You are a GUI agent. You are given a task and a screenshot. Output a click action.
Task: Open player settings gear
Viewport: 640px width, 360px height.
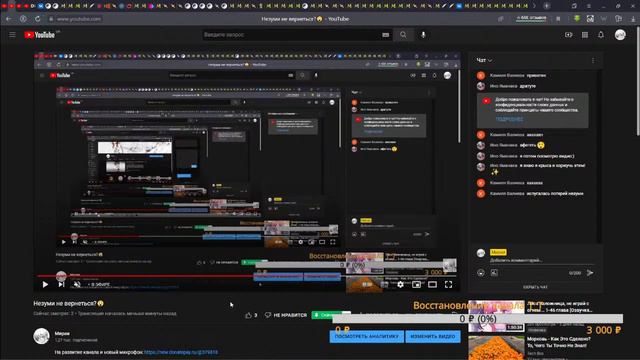[x=400, y=284]
